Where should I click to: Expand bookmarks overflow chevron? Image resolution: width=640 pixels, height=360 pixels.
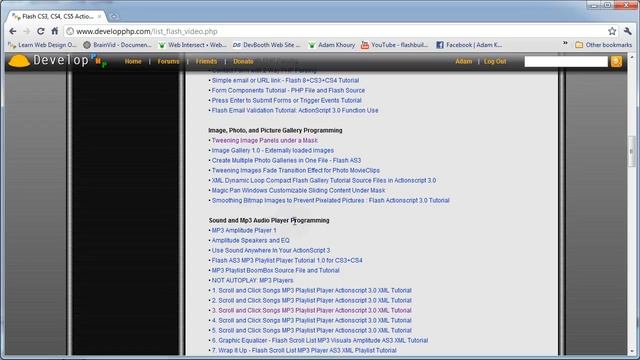coord(565,44)
